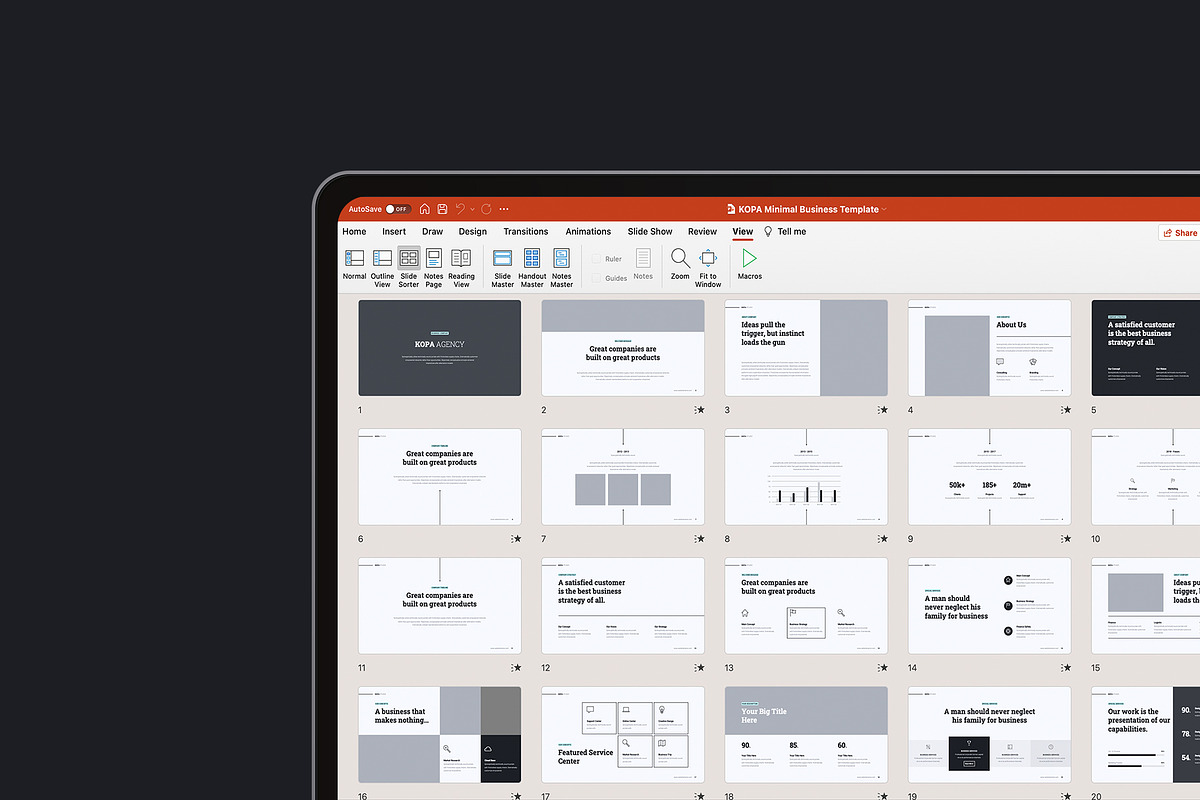Open the Undo history dropdown arrow
The height and width of the screenshot is (800, 1200).
(x=472, y=209)
